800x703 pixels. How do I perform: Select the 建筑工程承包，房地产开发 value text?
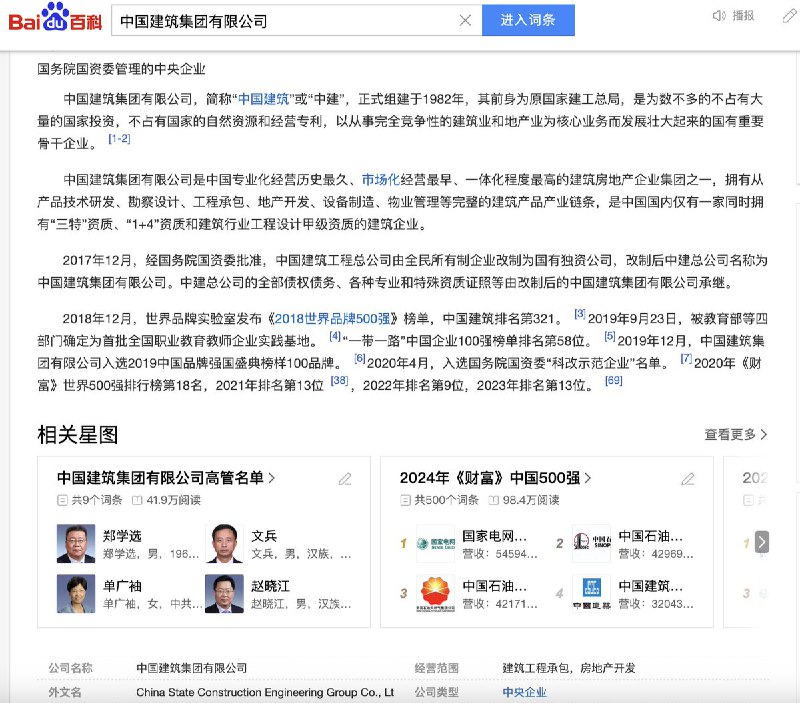tap(569, 668)
